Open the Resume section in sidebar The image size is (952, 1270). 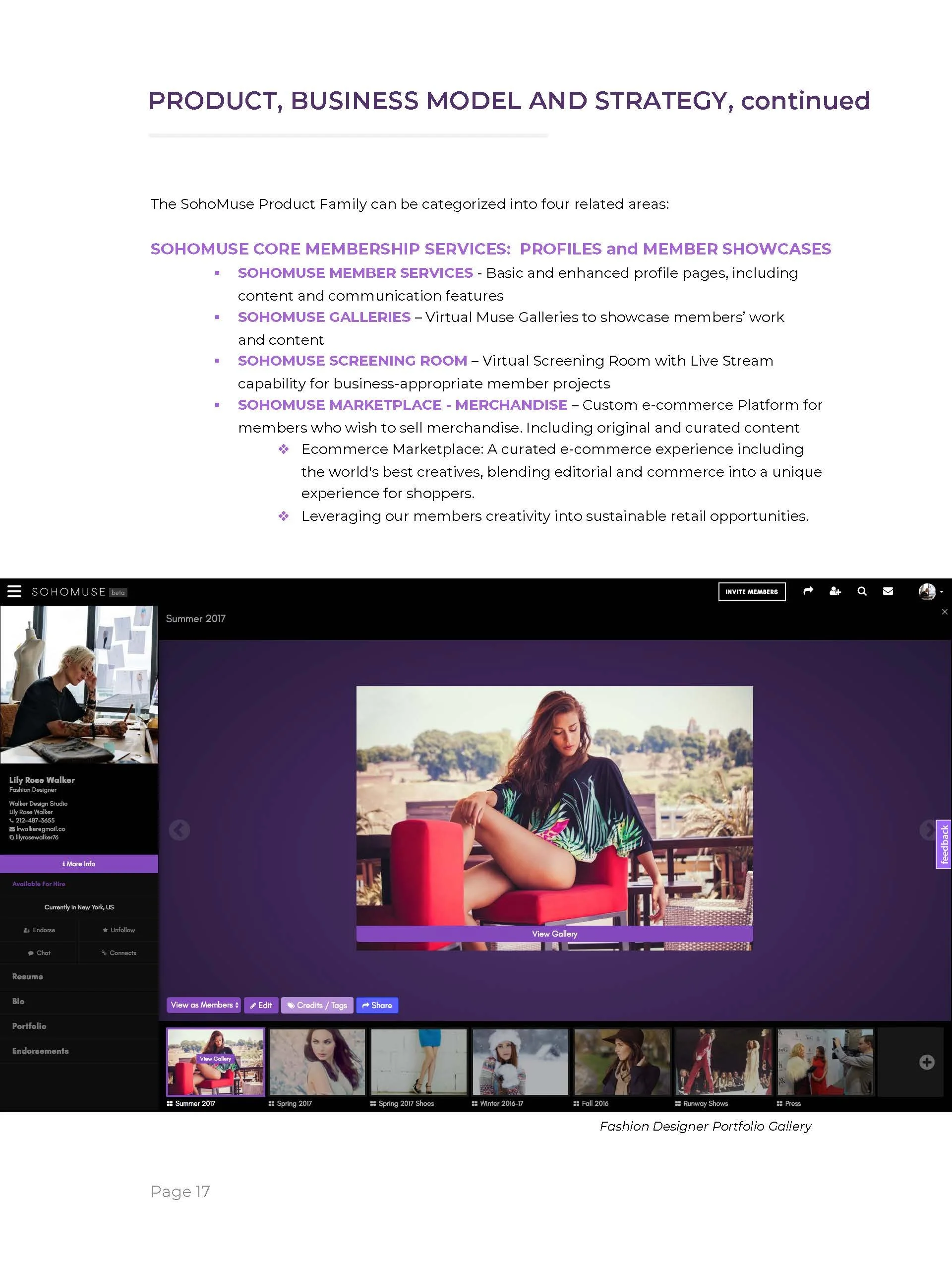[x=28, y=977]
